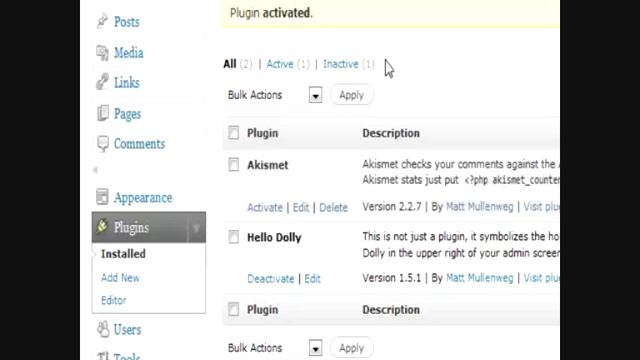Open the plugin Editor submenu link
640x360 pixels.
click(113, 300)
